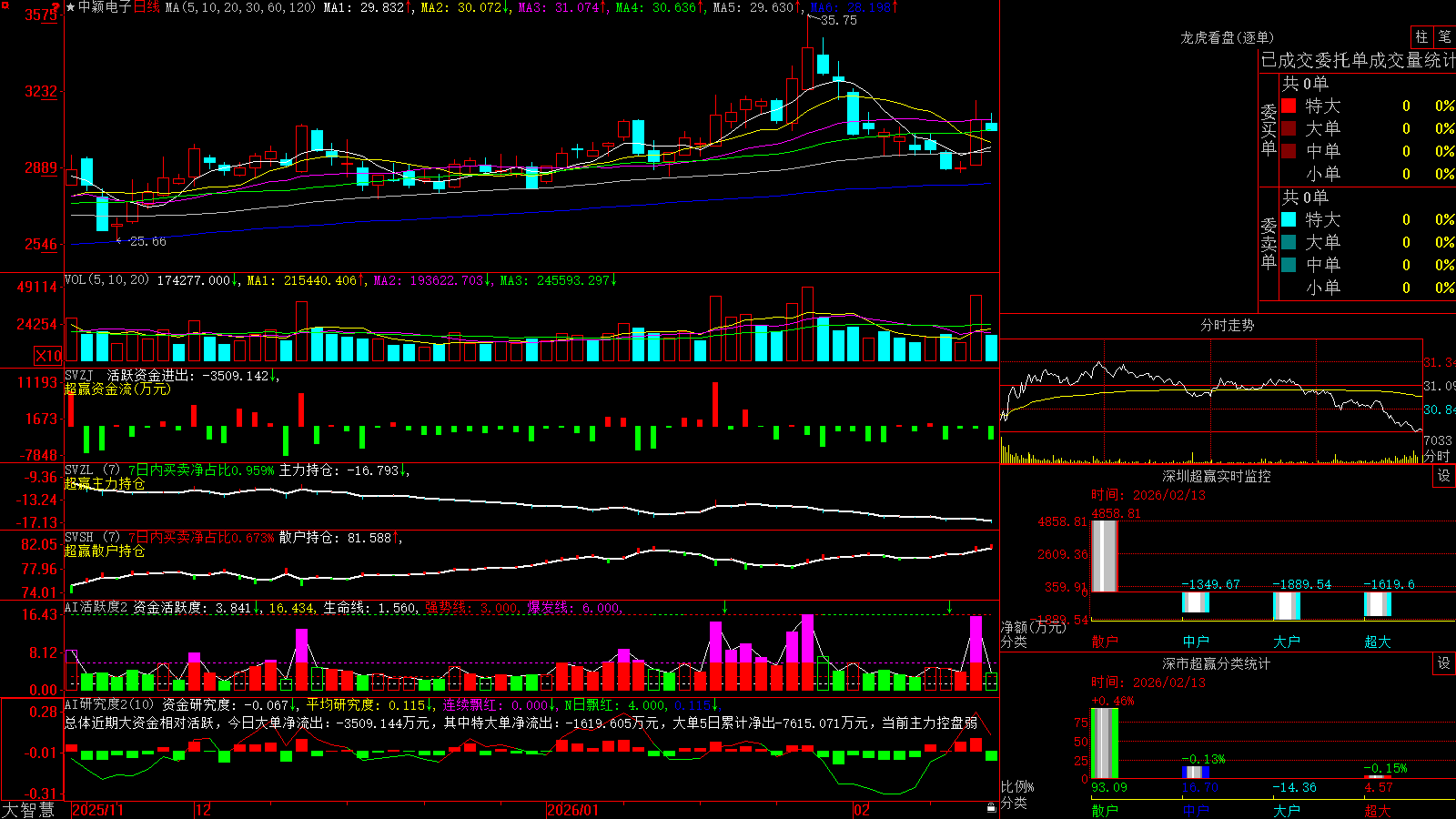
Task: Click the 分时走势 panel title
Action: tap(1227, 325)
